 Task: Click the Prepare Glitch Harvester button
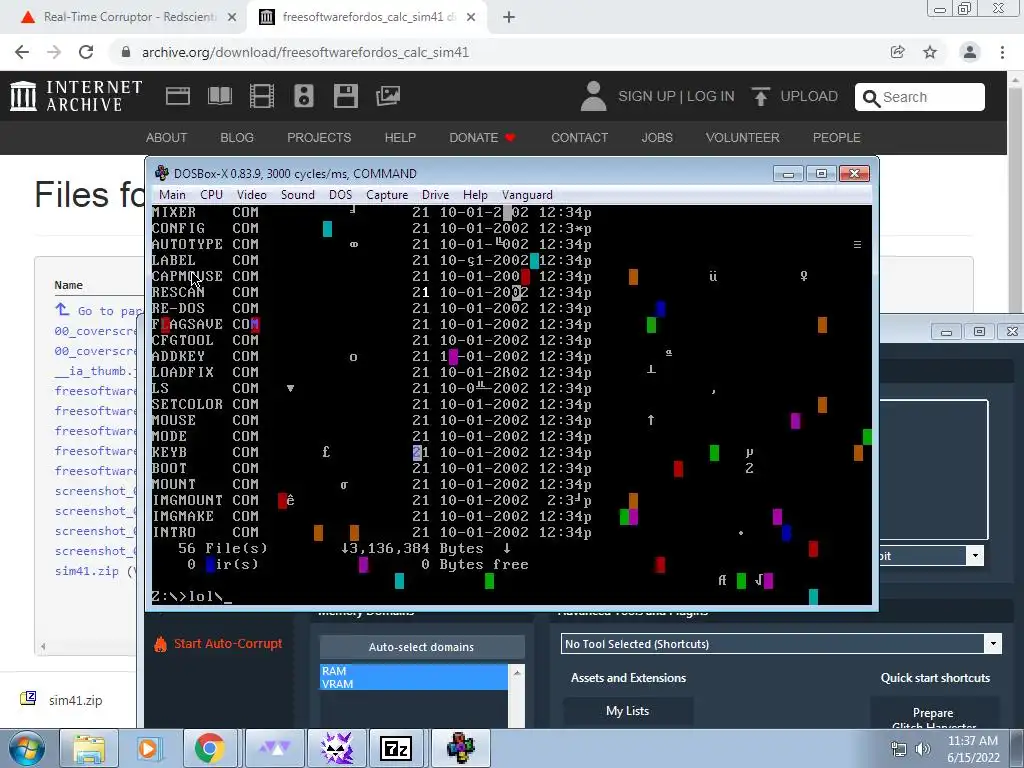[933, 714]
